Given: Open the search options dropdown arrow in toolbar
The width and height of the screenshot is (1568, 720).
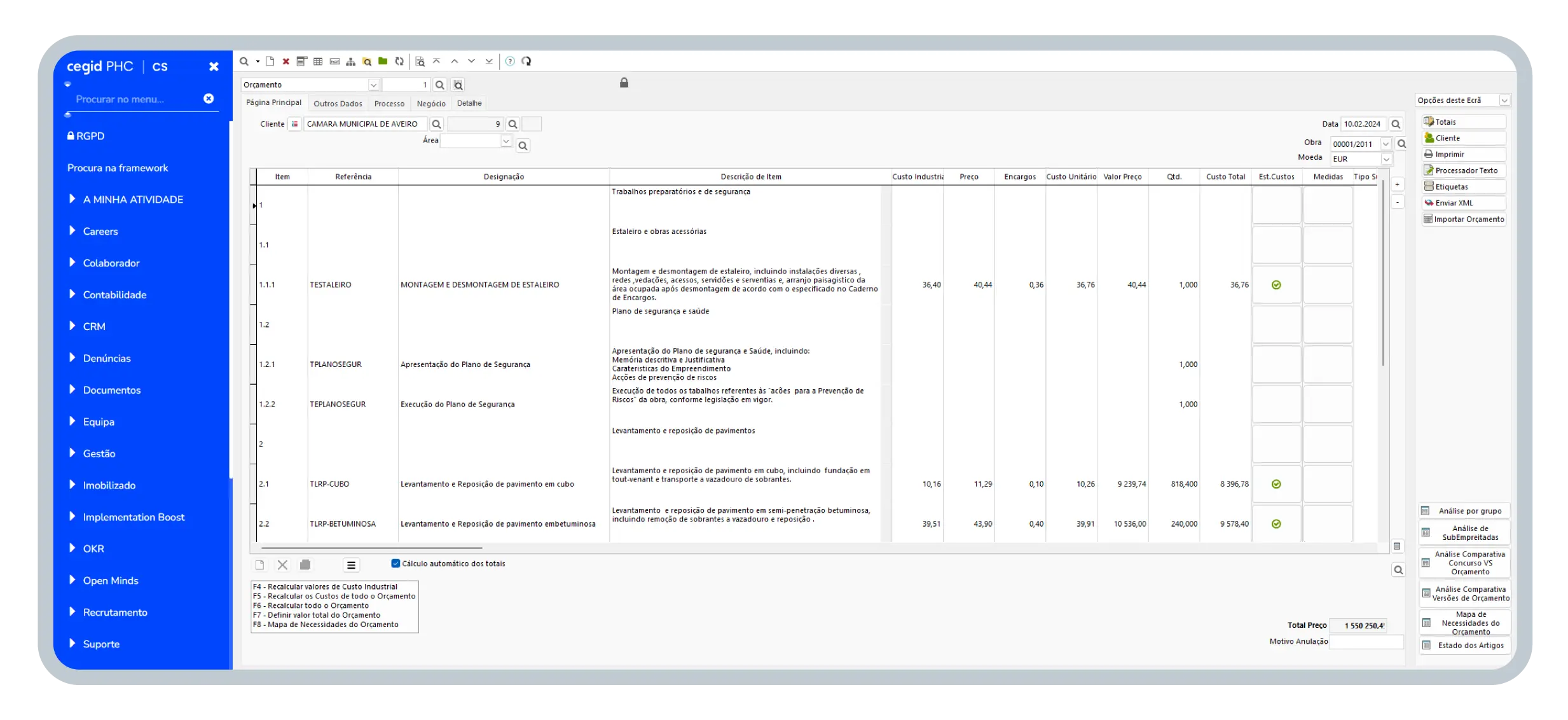Looking at the screenshot, I should tap(258, 62).
